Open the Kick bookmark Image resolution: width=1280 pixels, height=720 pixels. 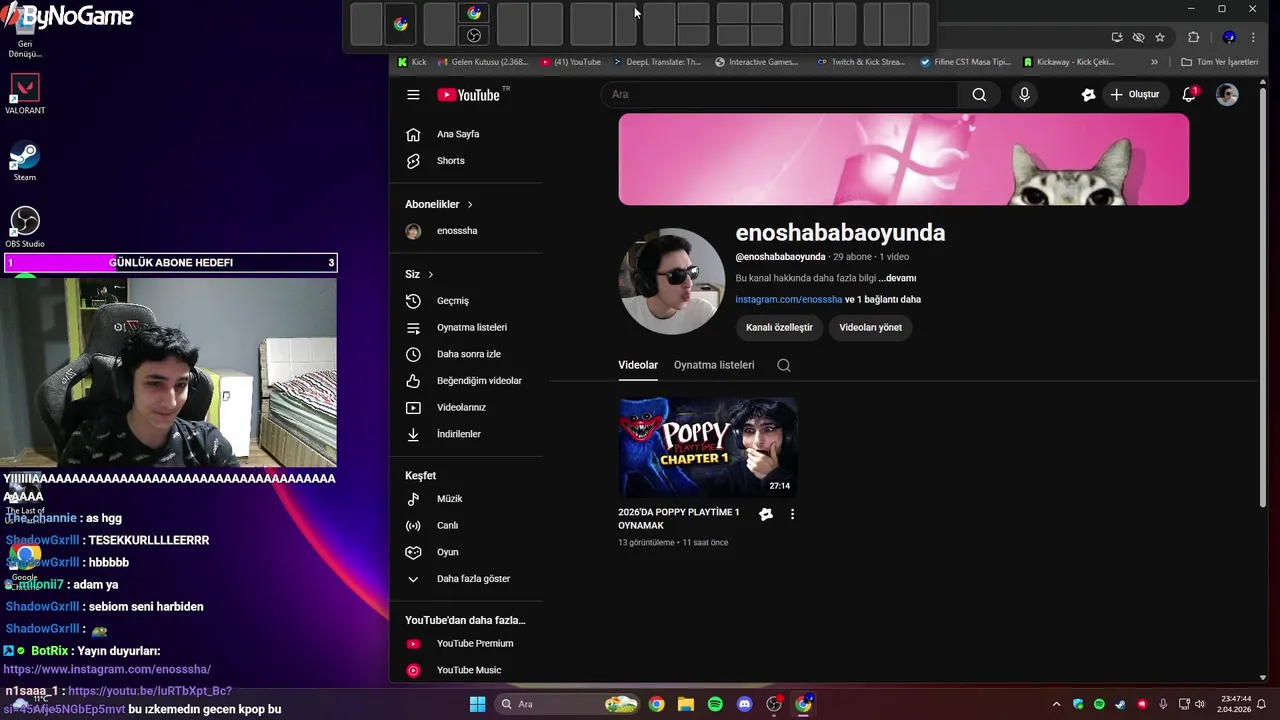[412, 62]
